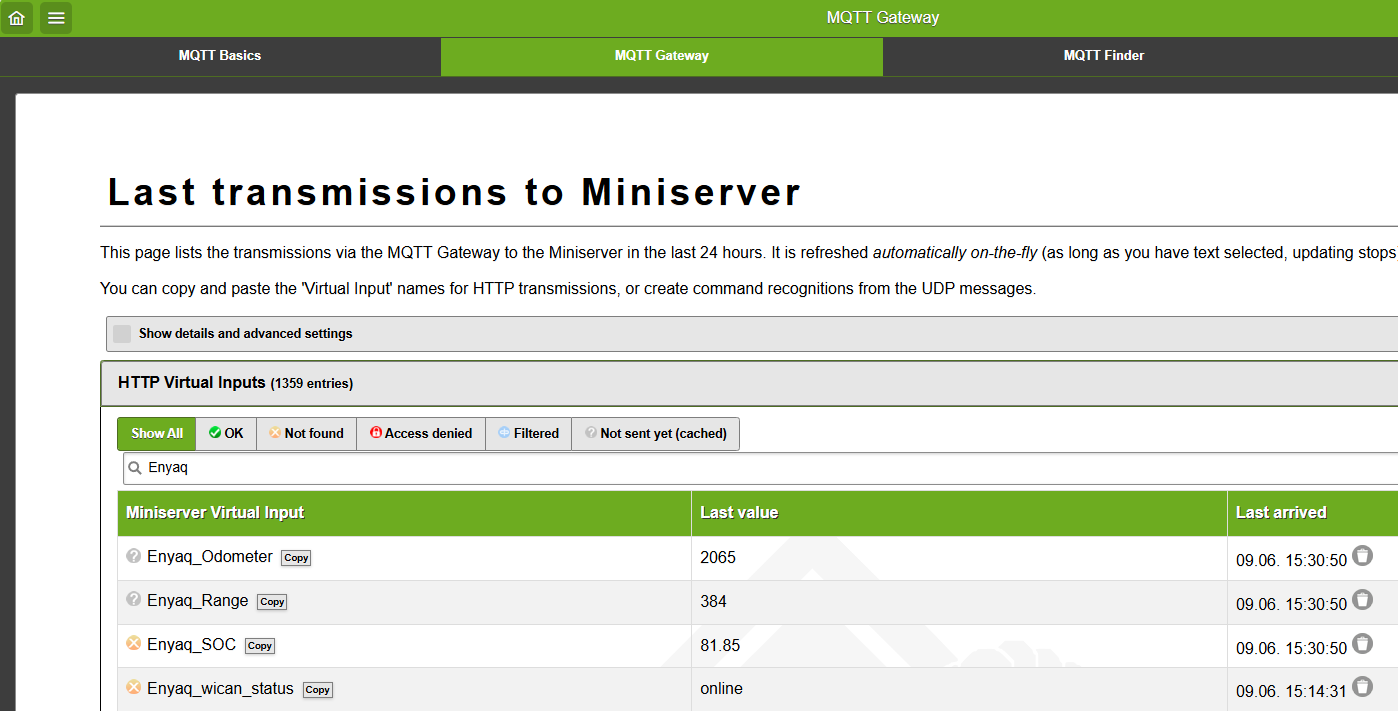Delete the Enyaq_Range entry via trash icon
1398x711 pixels.
pyautogui.click(x=1362, y=599)
